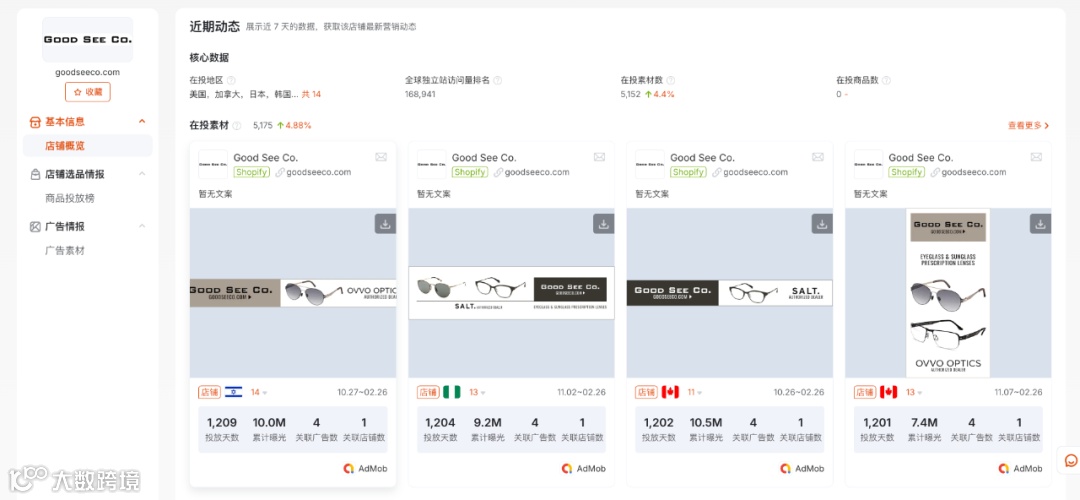Click mail icon on fourth ad card
Viewport: 1080px width, 500px height.
pyautogui.click(x=1036, y=157)
